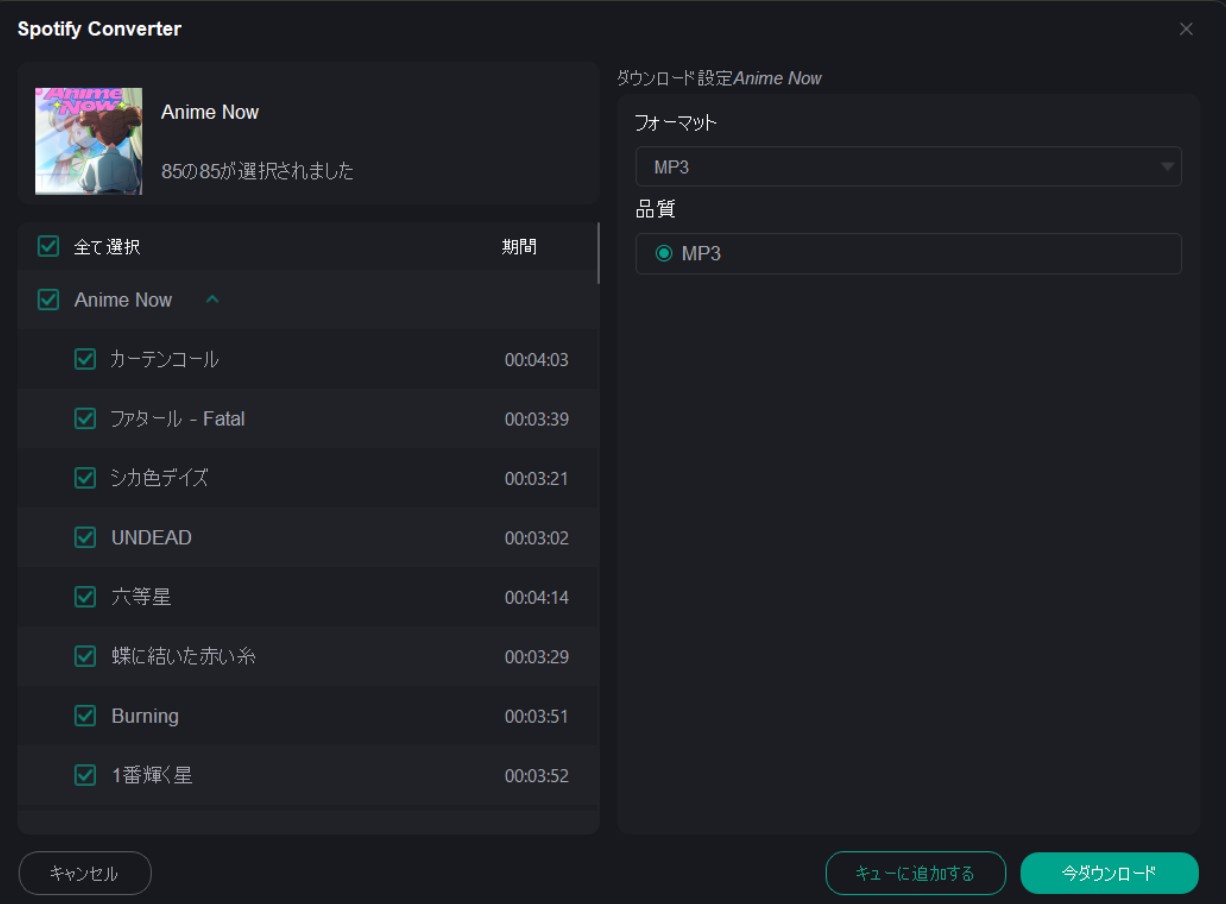Click the 00:03:21 duration value
Image resolution: width=1226 pixels, height=904 pixels.
click(536, 479)
